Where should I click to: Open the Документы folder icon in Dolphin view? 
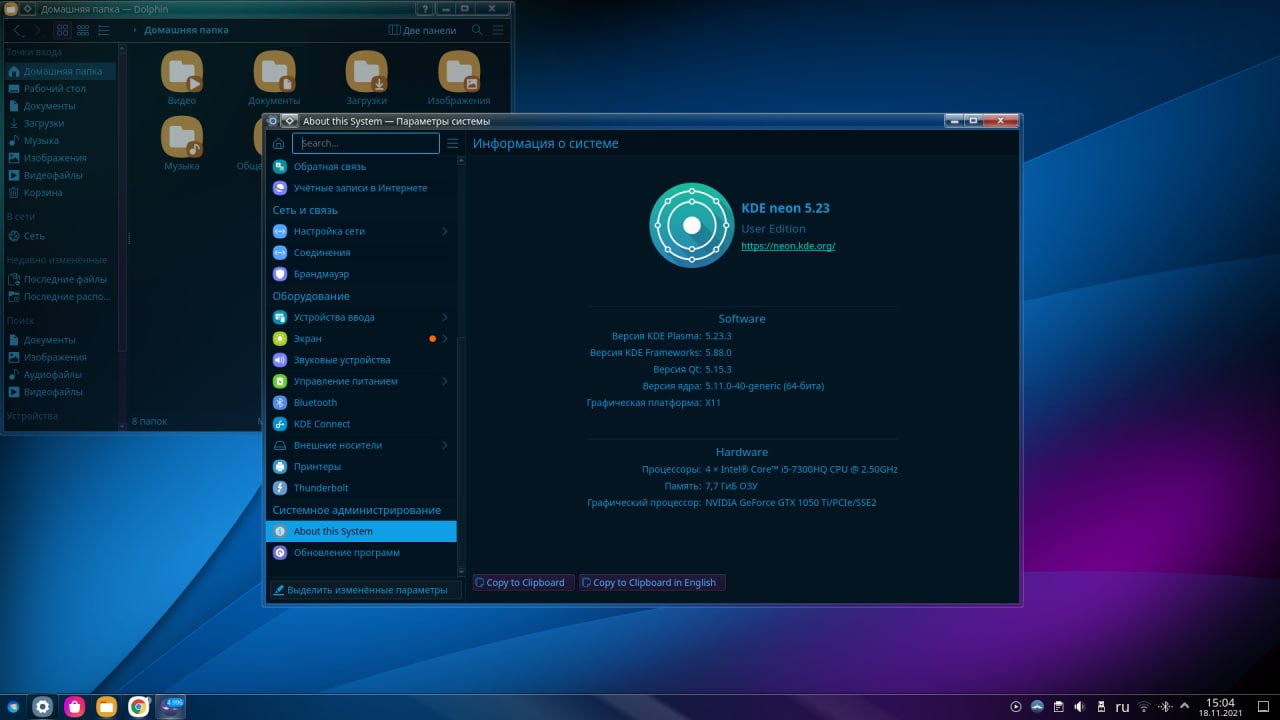[274, 72]
